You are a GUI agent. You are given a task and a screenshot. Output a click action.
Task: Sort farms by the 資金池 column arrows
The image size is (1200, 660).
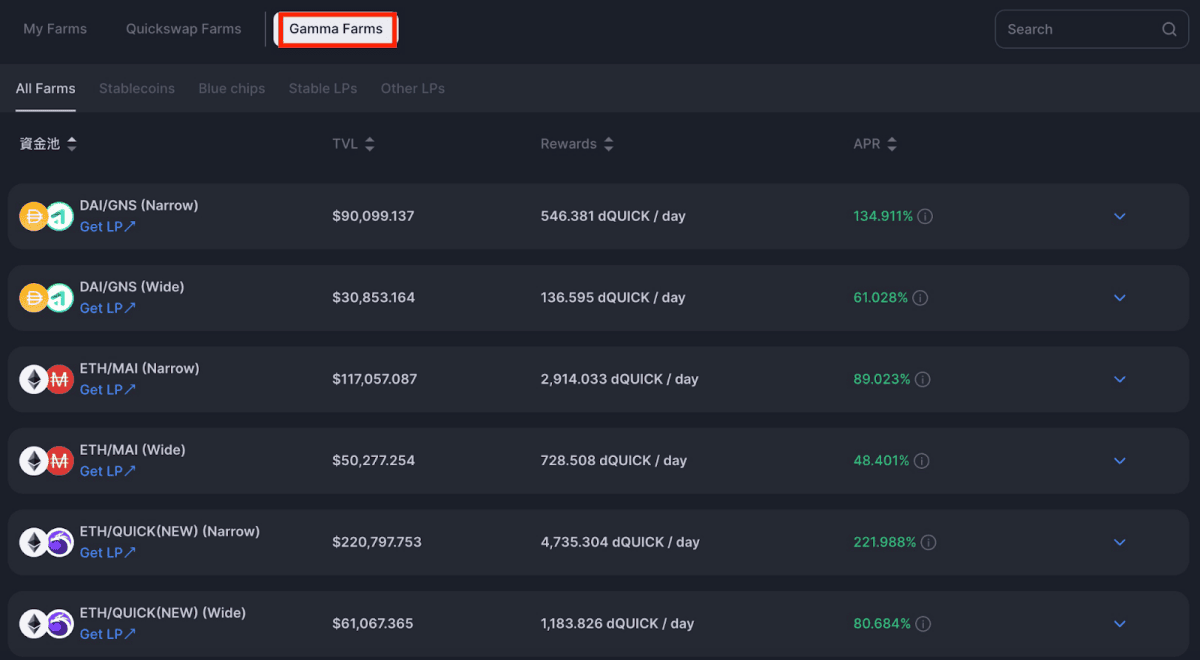click(x=72, y=145)
